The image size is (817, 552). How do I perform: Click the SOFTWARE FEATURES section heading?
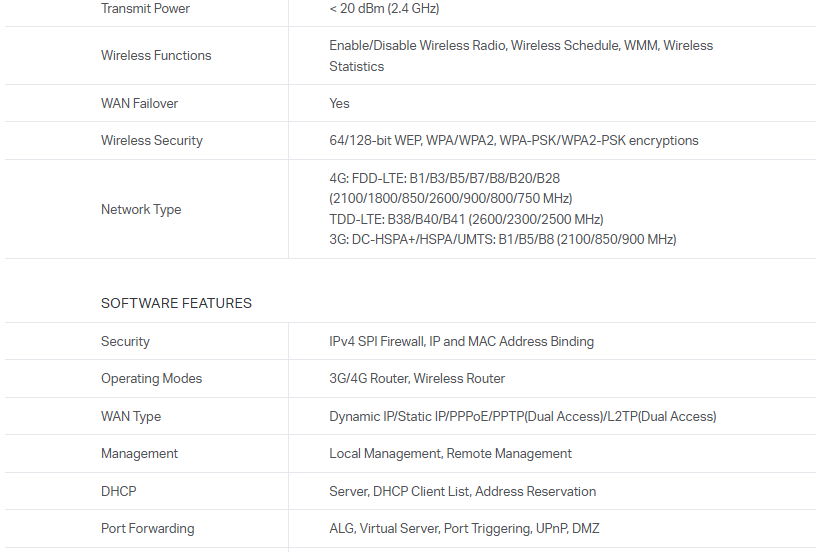coord(176,303)
